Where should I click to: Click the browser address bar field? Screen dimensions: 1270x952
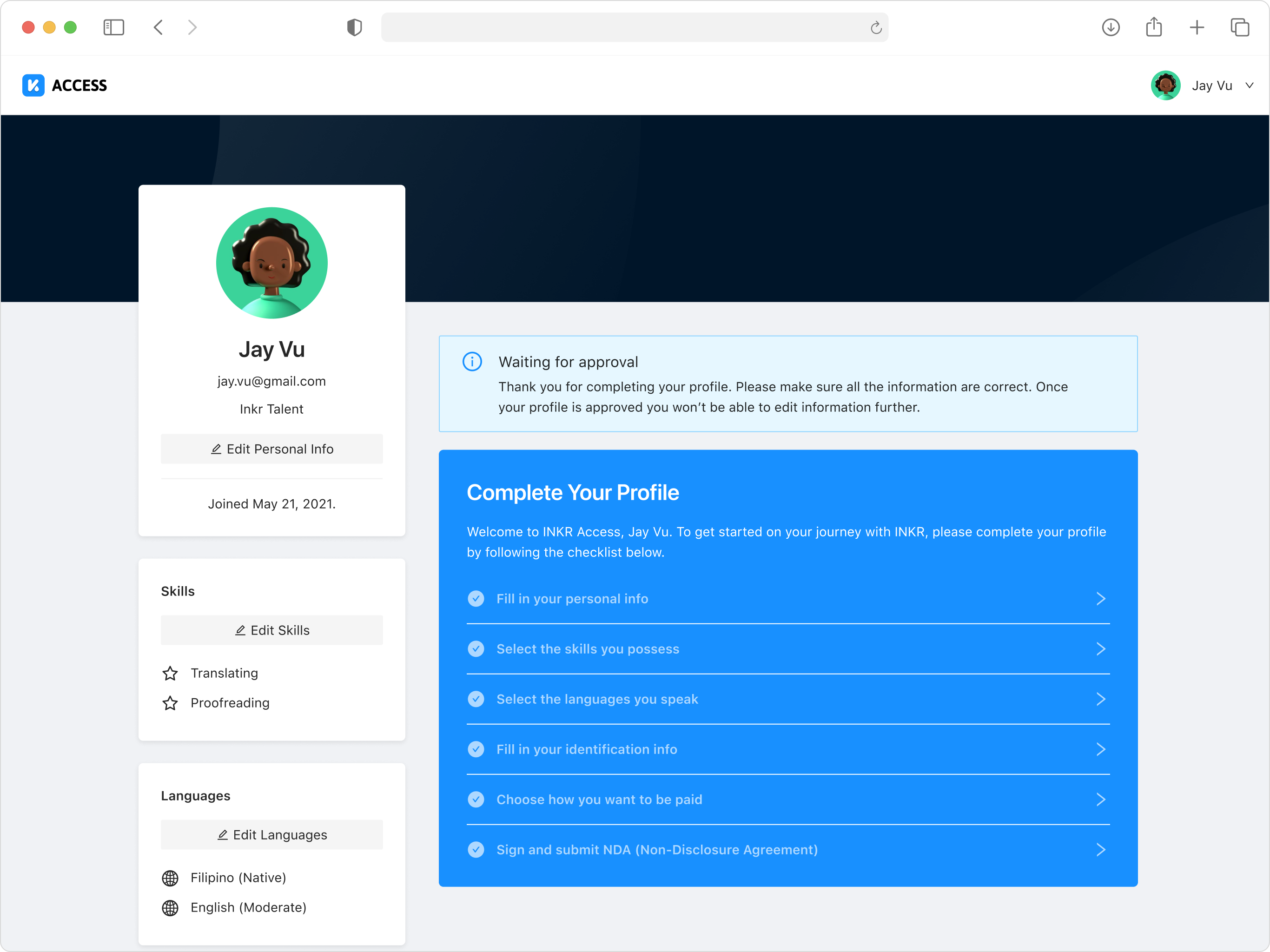[626, 27]
